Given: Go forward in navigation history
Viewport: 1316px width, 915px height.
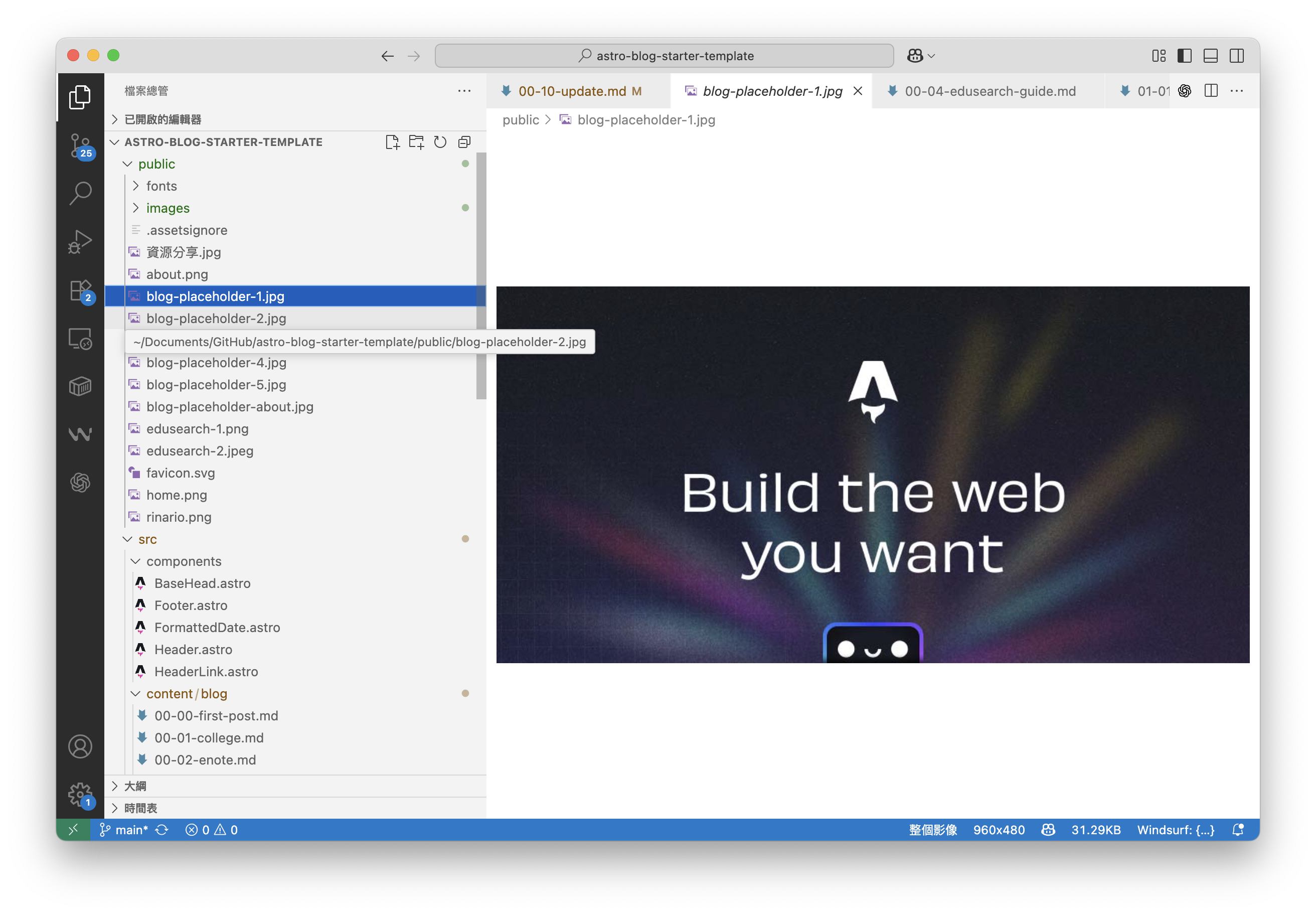Looking at the screenshot, I should pos(414,56).
